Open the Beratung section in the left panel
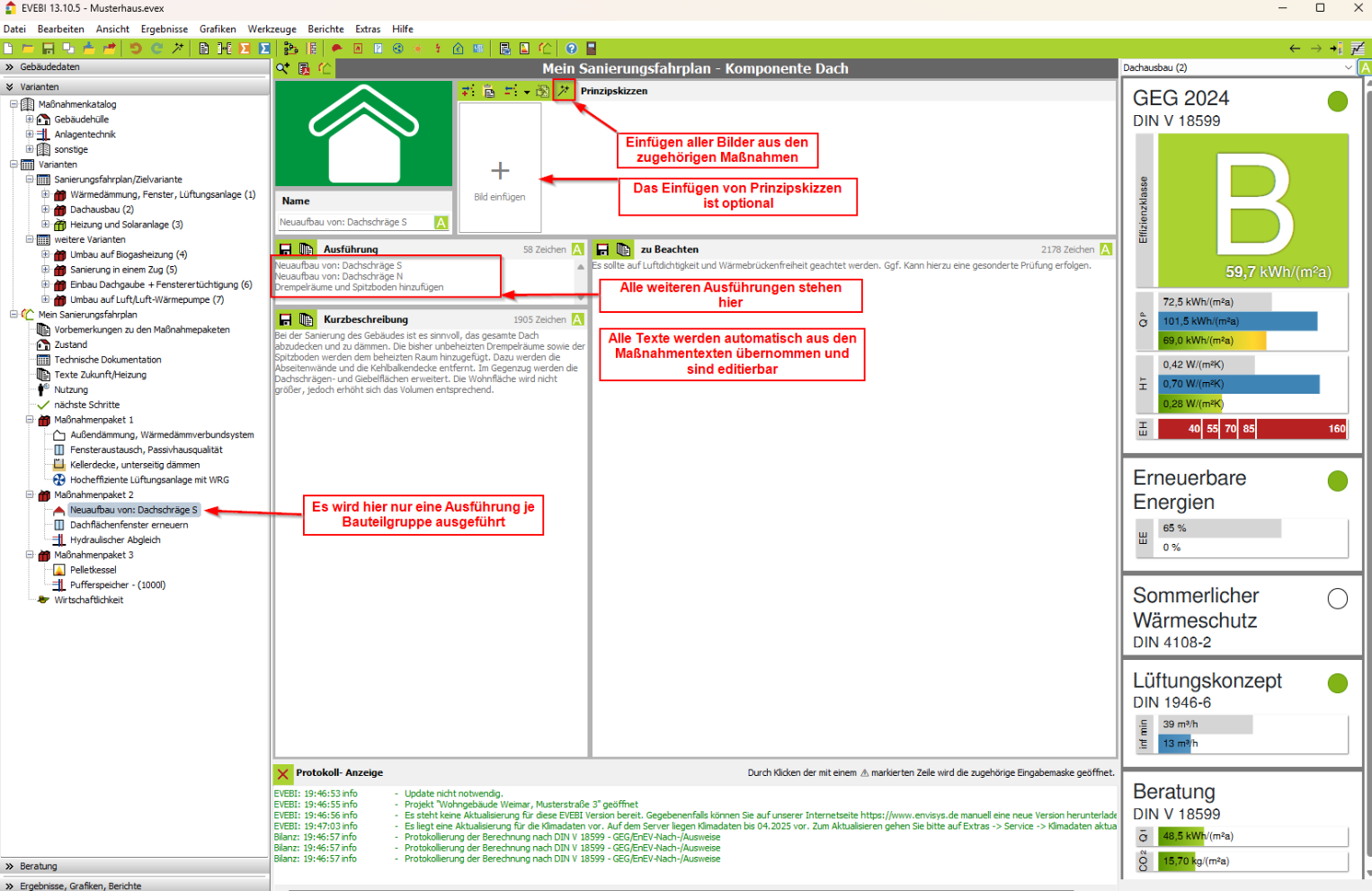Viewport: 1372px width, 891px height. tap(39, 866)
